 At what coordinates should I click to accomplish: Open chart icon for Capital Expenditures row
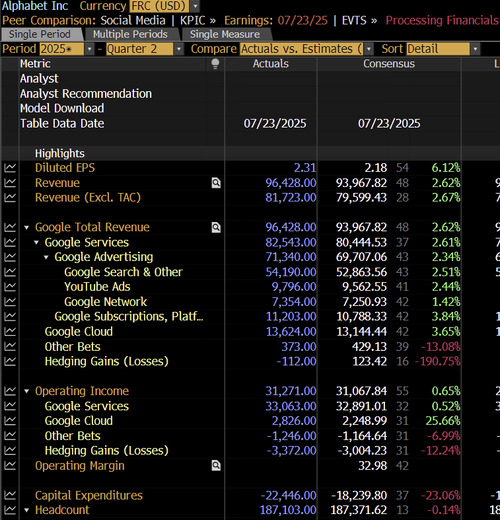[x=10, y=495]
